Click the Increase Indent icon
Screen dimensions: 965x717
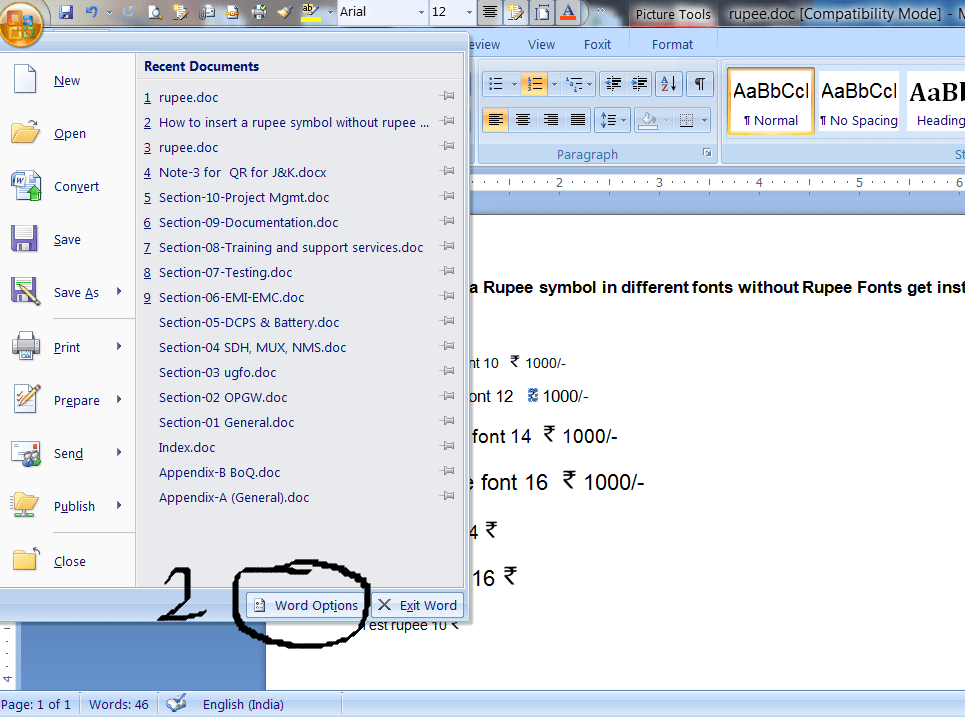(639, 84)
